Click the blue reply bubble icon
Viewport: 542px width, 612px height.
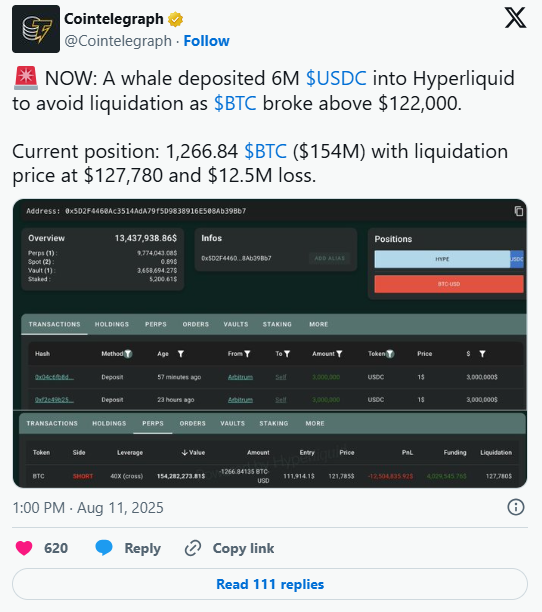(x=104, y=548)
